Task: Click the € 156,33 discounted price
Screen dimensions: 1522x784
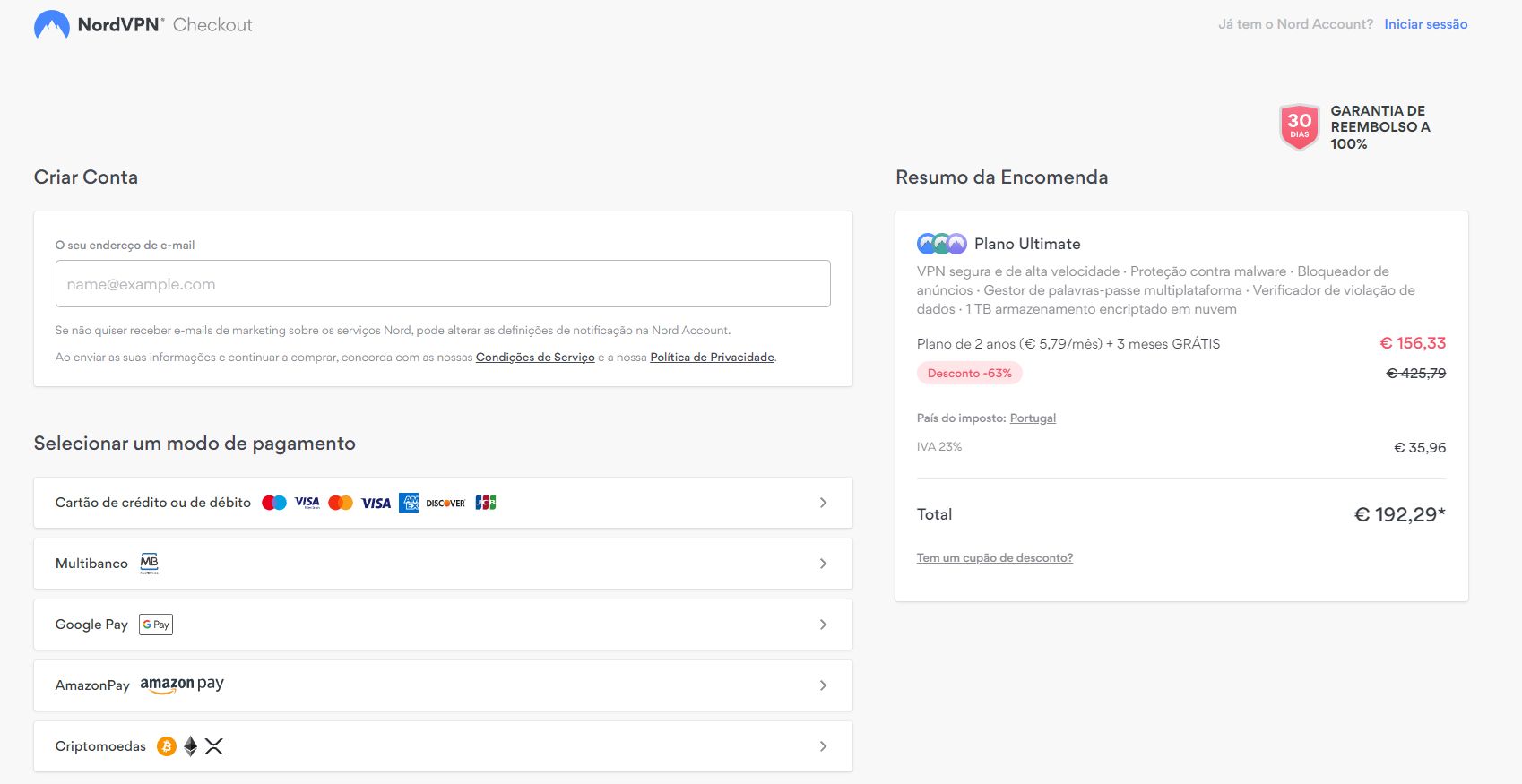Action: (1413, 343)
